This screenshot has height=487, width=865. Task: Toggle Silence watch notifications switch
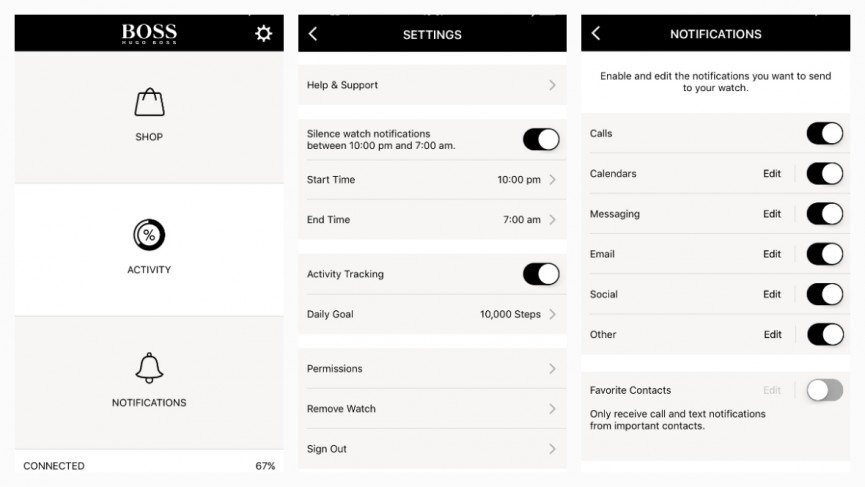(541, 139)
